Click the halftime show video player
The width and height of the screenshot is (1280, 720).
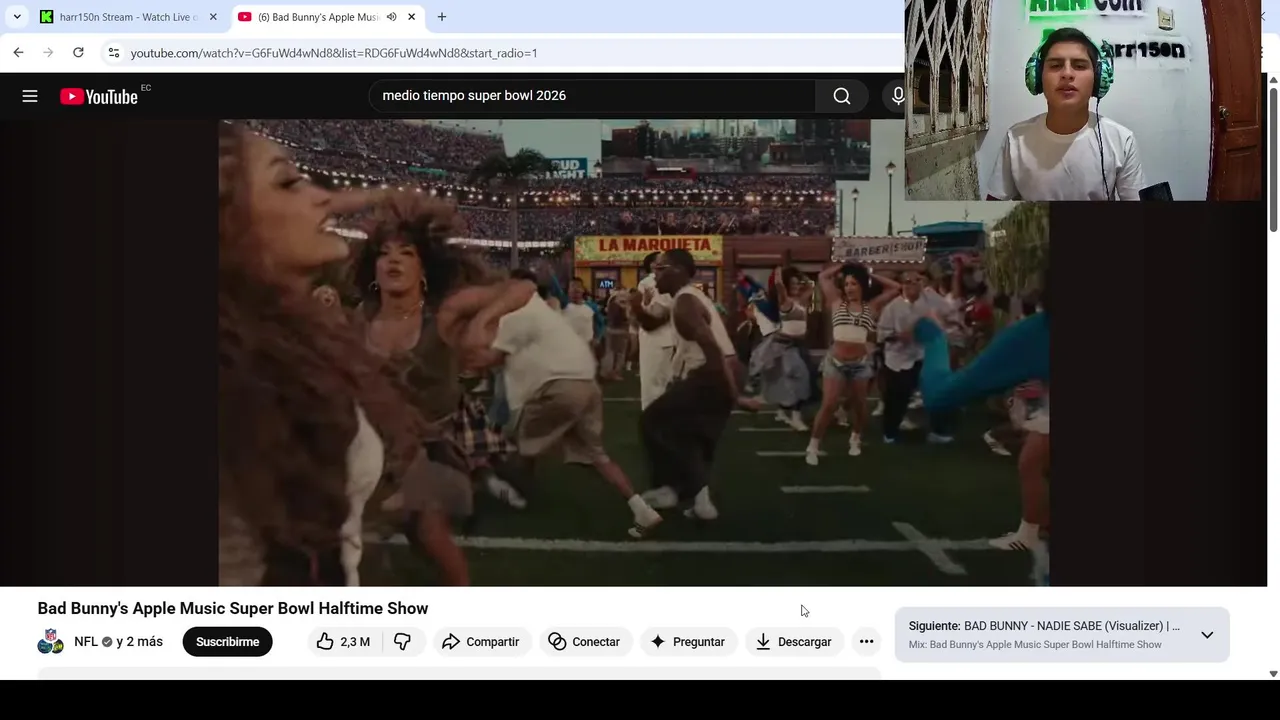[x=634, y=352]
